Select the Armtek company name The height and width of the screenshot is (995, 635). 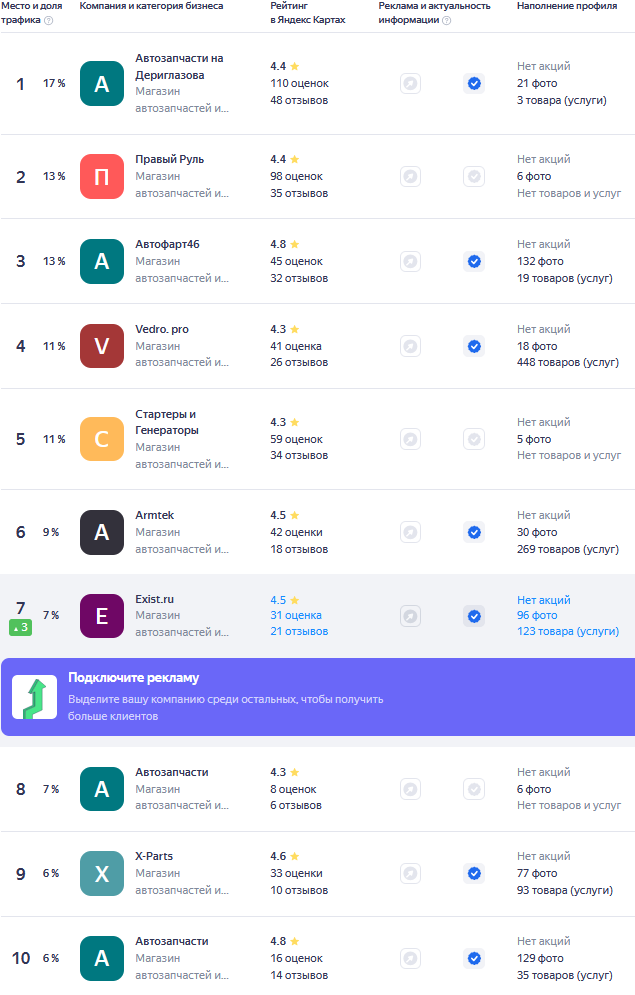(x=154, y=516)
